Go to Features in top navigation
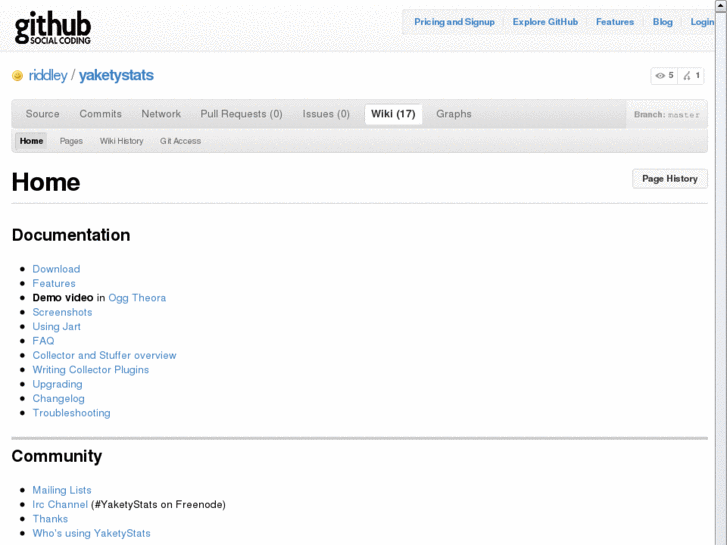 (x=615, y=22)
